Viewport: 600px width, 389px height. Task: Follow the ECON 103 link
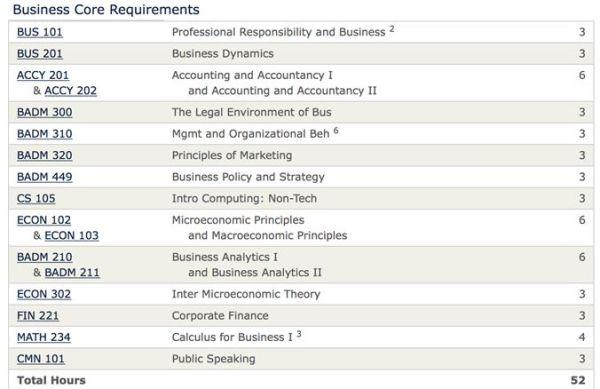click(72, 236)
